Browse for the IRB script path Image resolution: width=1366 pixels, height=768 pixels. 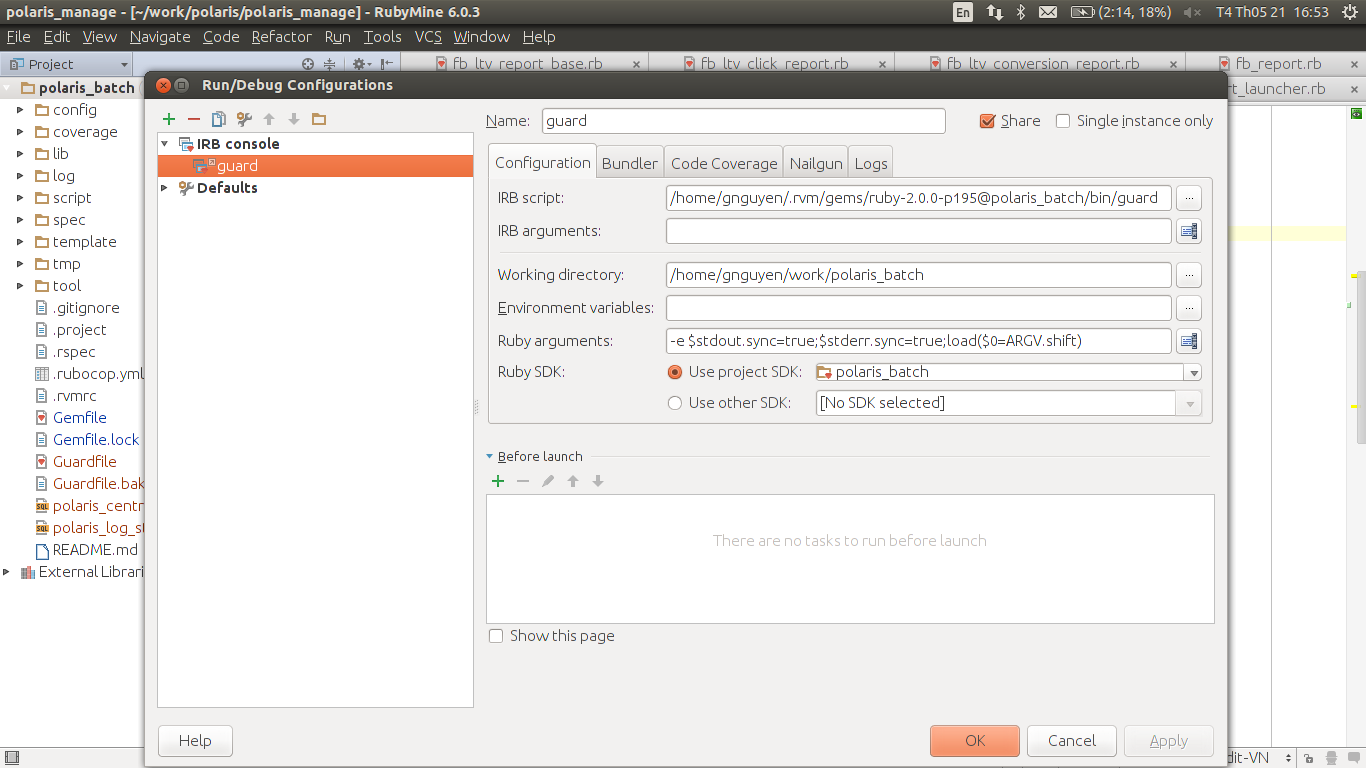pos(1189,198)
